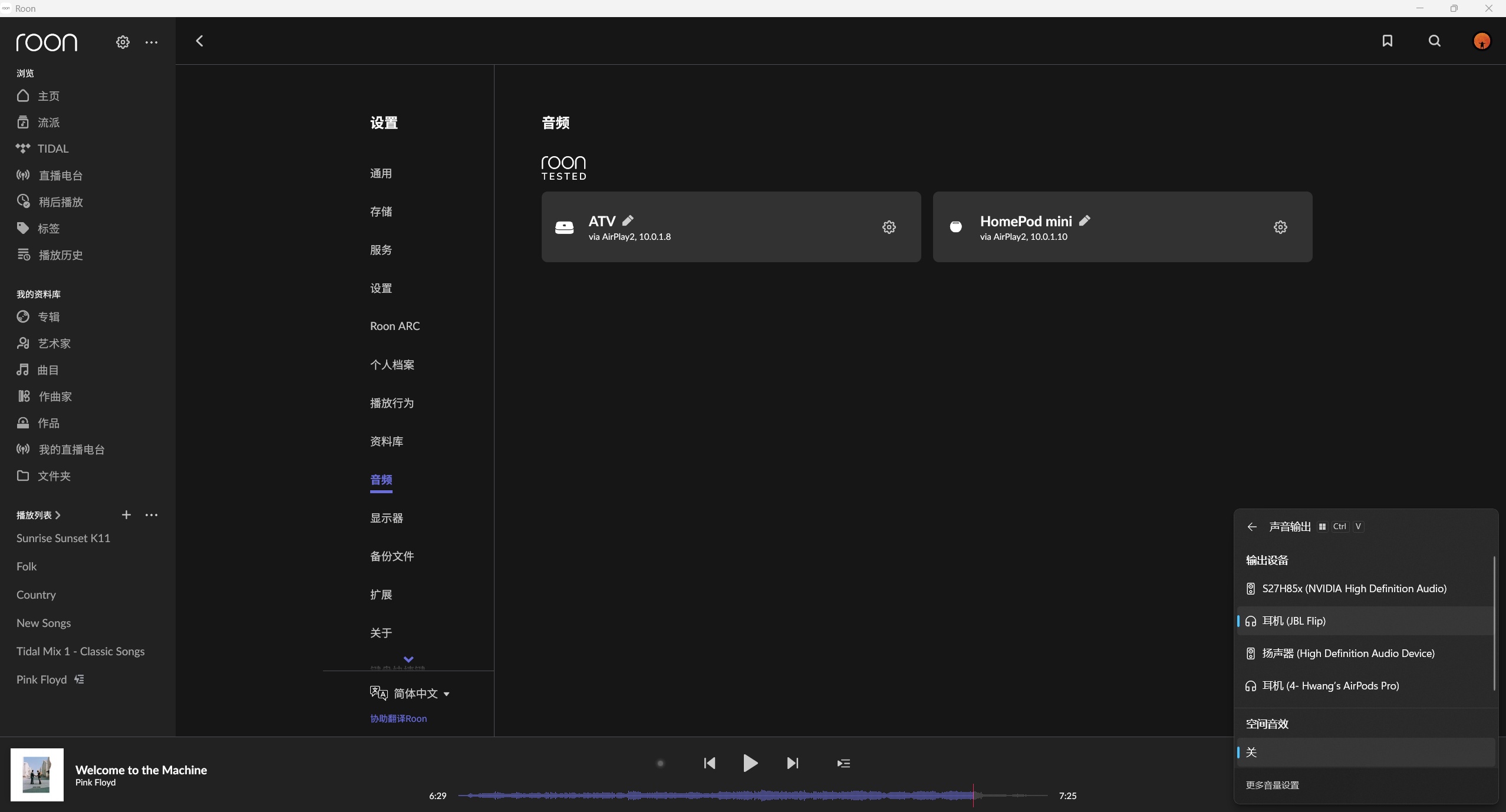Open the 显示器 settings tab
Viewport: 1506px width, 812px height.
click(387, 518)
